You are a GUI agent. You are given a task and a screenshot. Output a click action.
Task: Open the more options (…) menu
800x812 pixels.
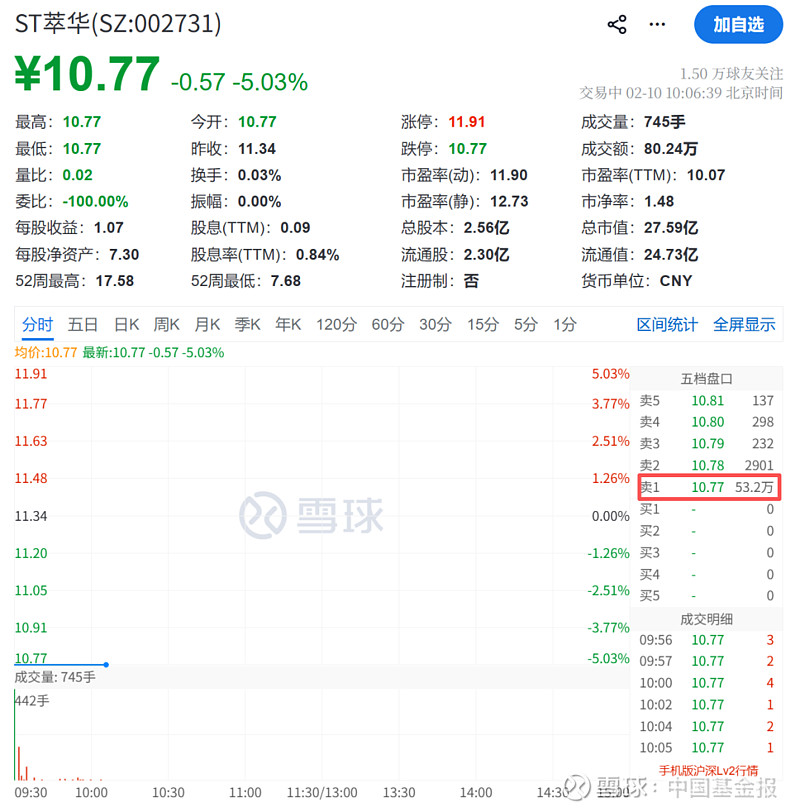coord(657,24)
